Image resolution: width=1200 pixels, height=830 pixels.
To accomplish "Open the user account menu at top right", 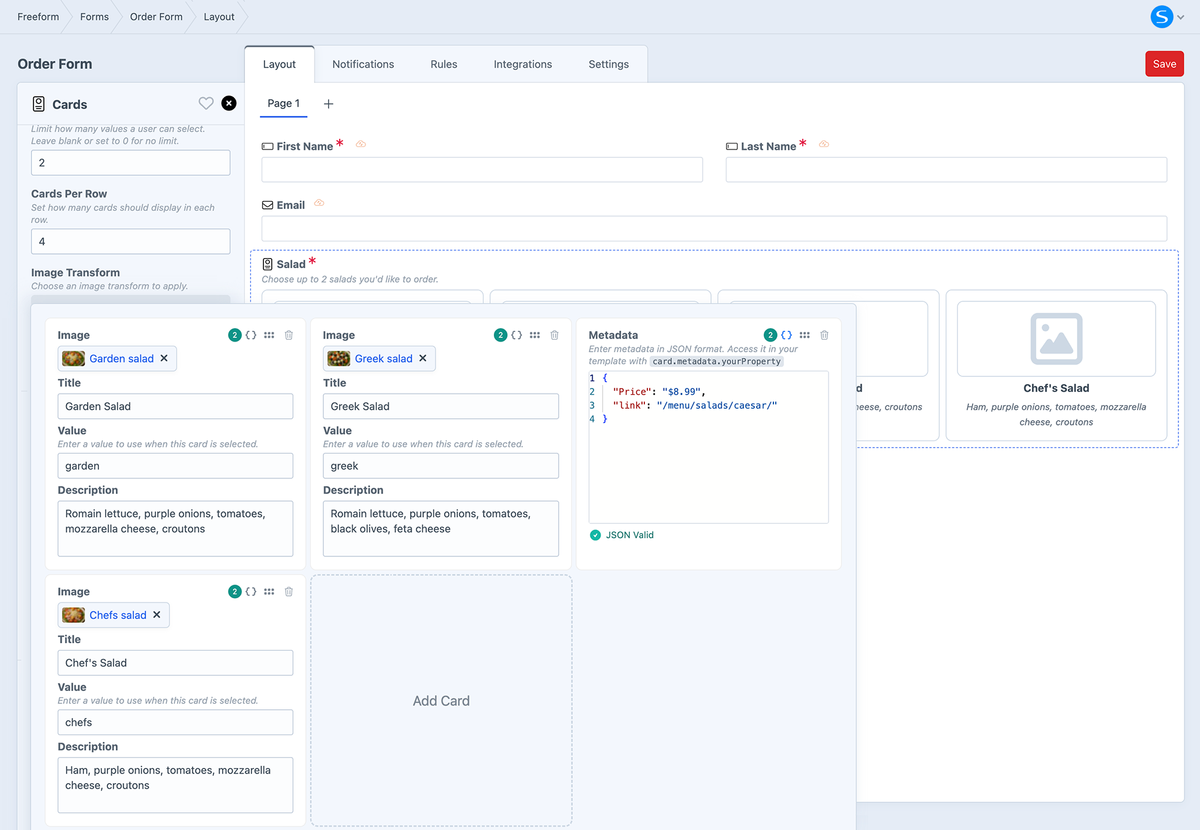I will click(1167, 17).
